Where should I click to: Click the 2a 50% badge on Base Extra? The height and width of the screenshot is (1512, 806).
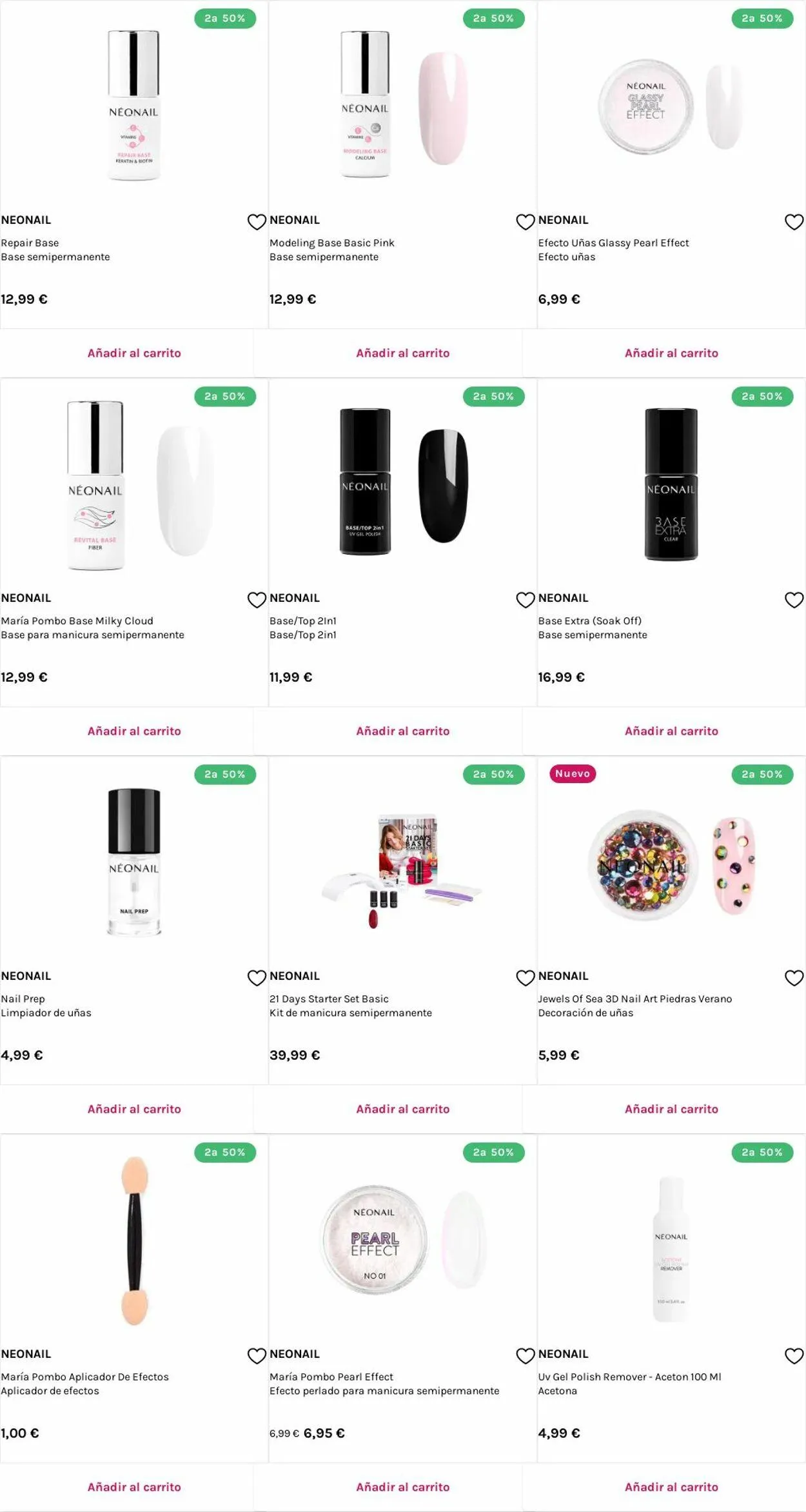pyautogui.click(x=762, y=396)
